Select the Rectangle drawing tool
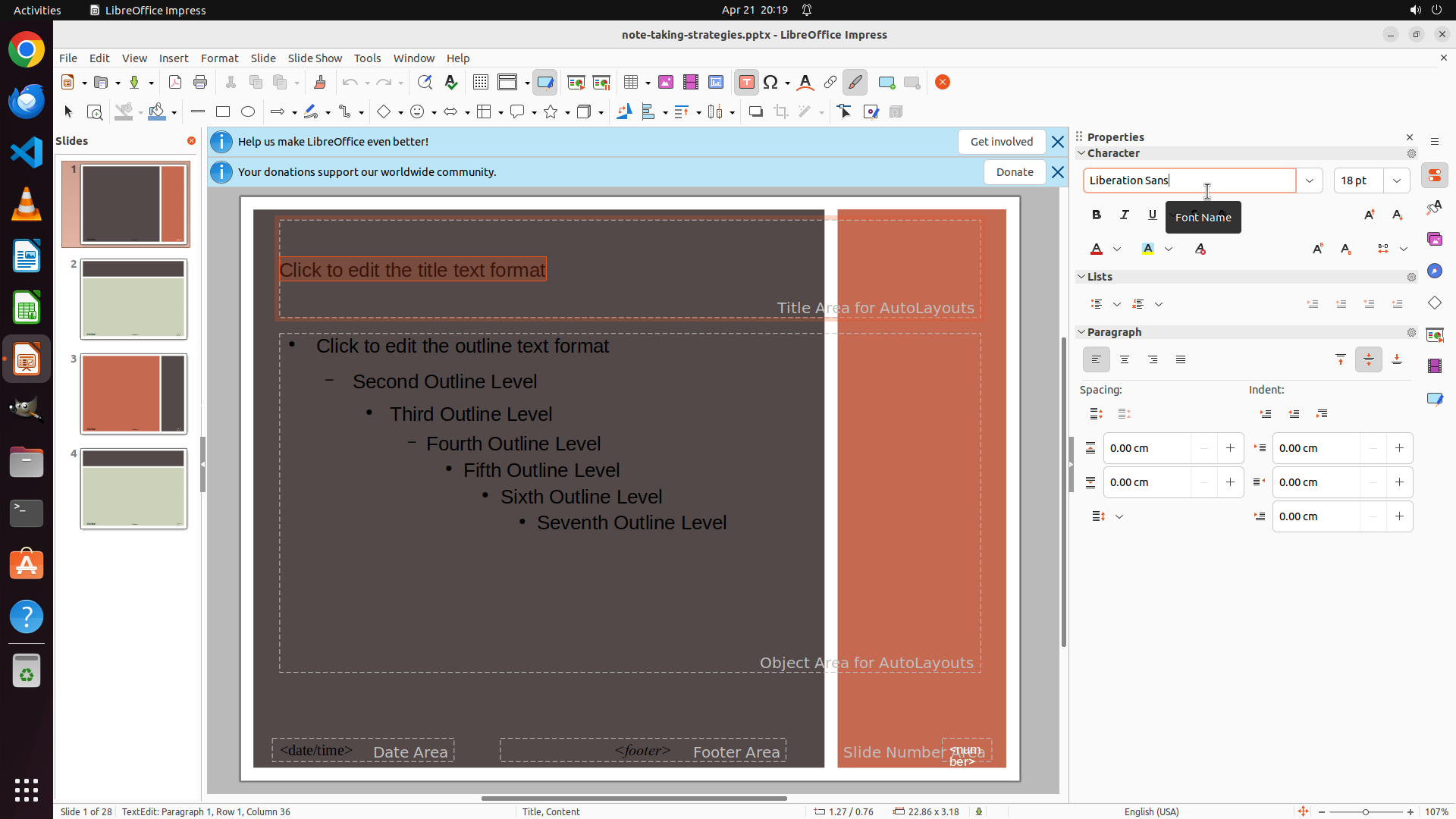 tap(223, 112)
